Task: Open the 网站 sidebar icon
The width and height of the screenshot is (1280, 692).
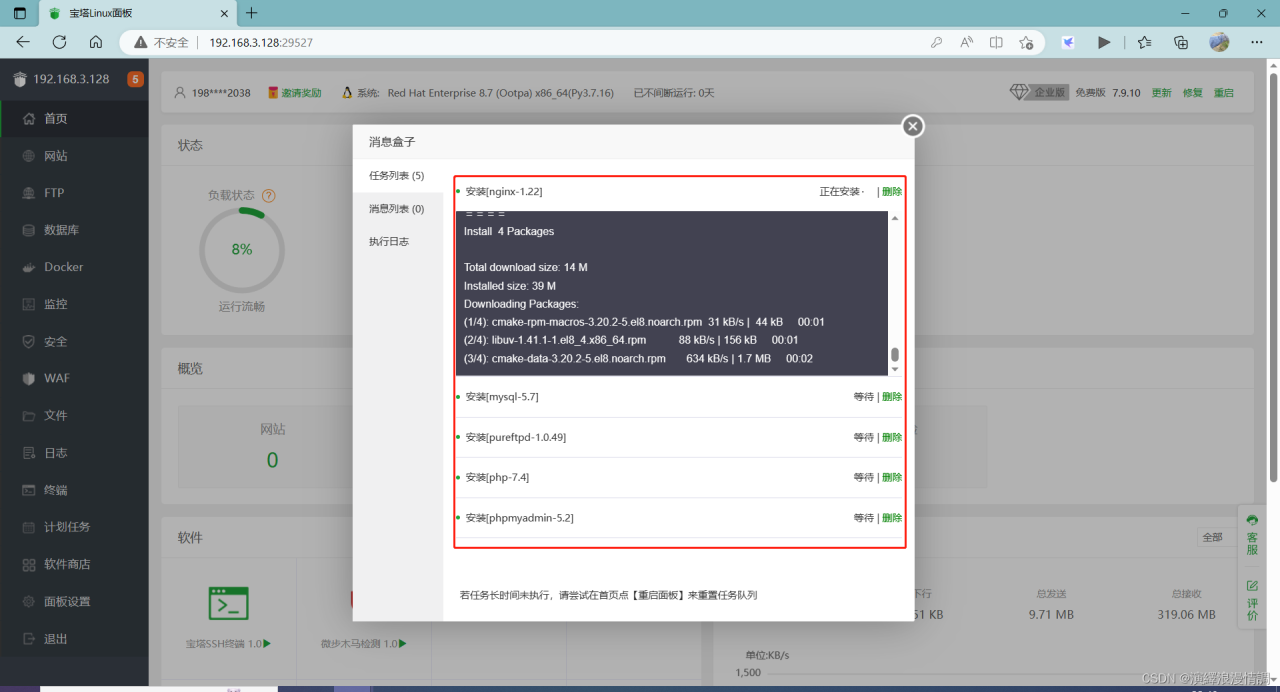Action: tap(28, 156)
